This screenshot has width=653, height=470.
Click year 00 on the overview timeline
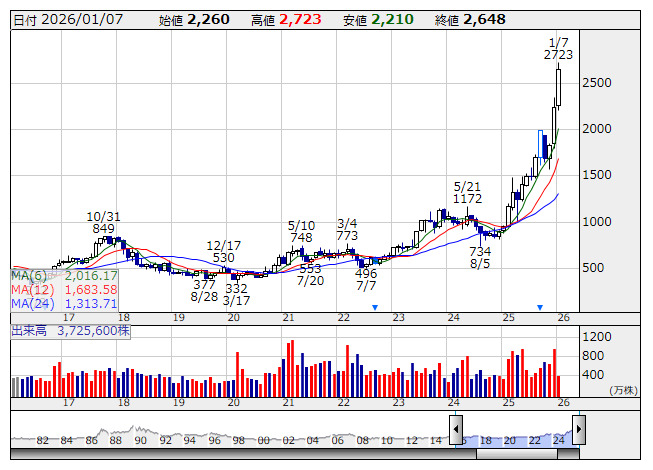[262, 440]
